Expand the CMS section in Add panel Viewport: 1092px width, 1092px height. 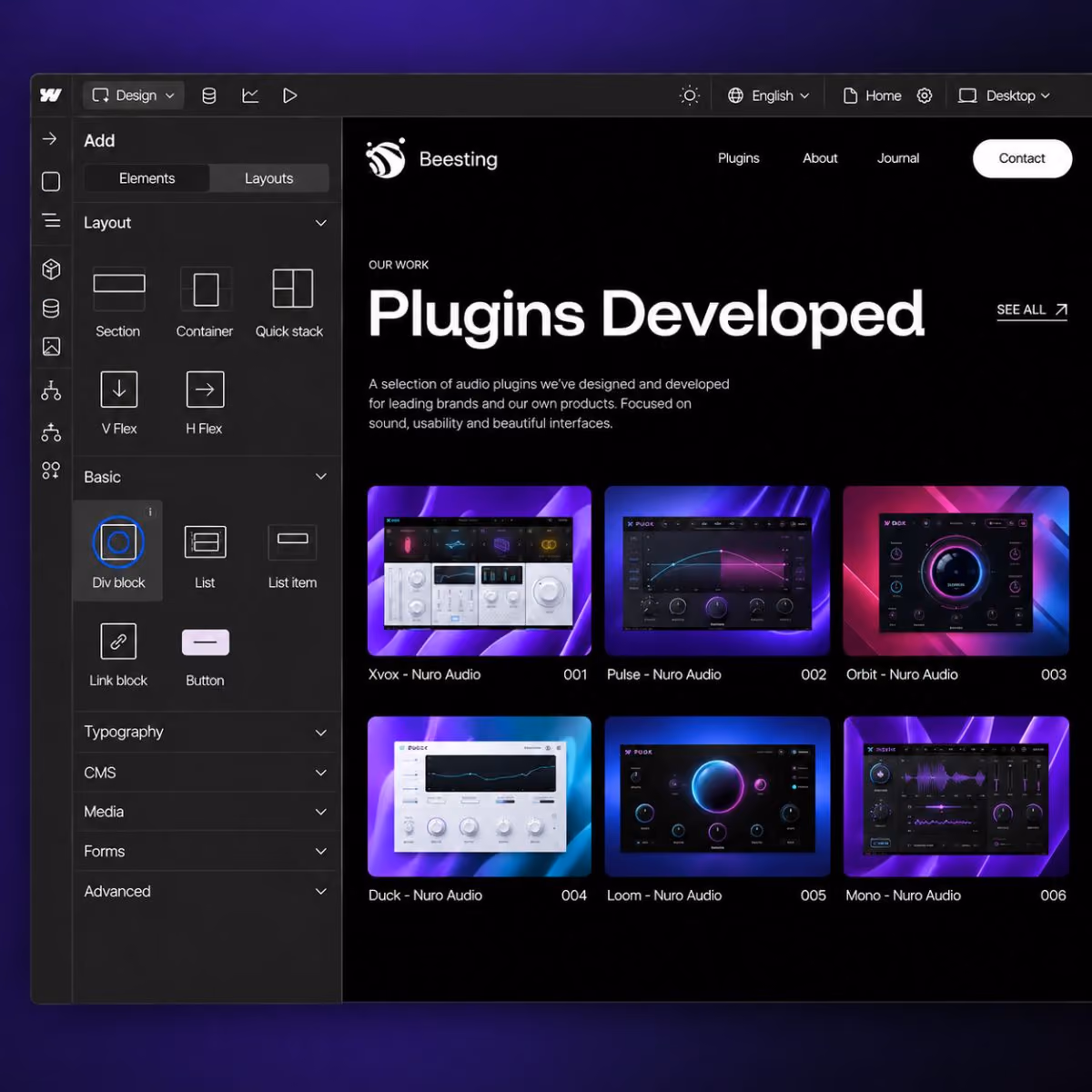click(x=205, y=773)
